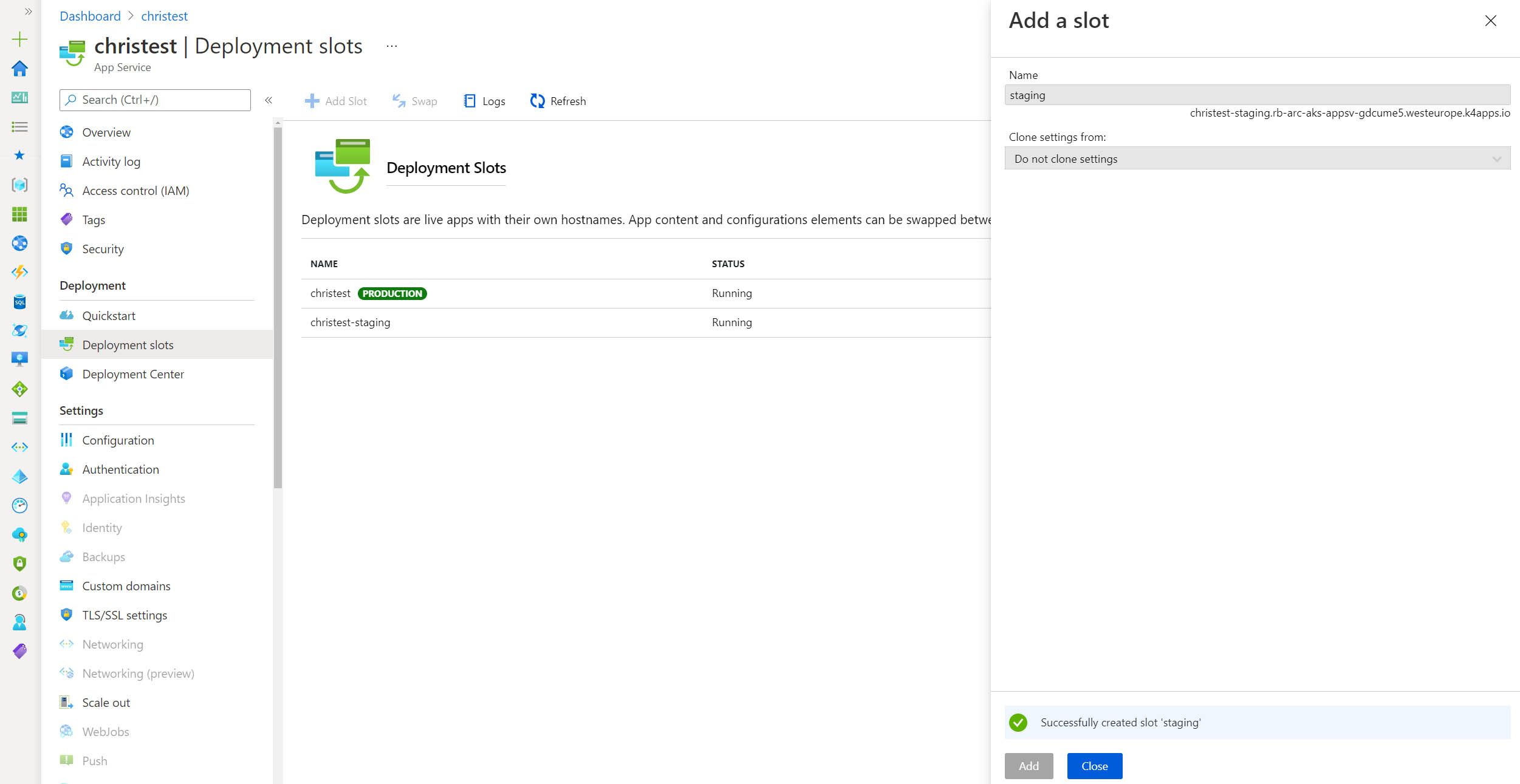Open the Home icon in the Azure sidebar
Image resolution: width=1520 pixels, height=784 pixels.
point(19,69)
